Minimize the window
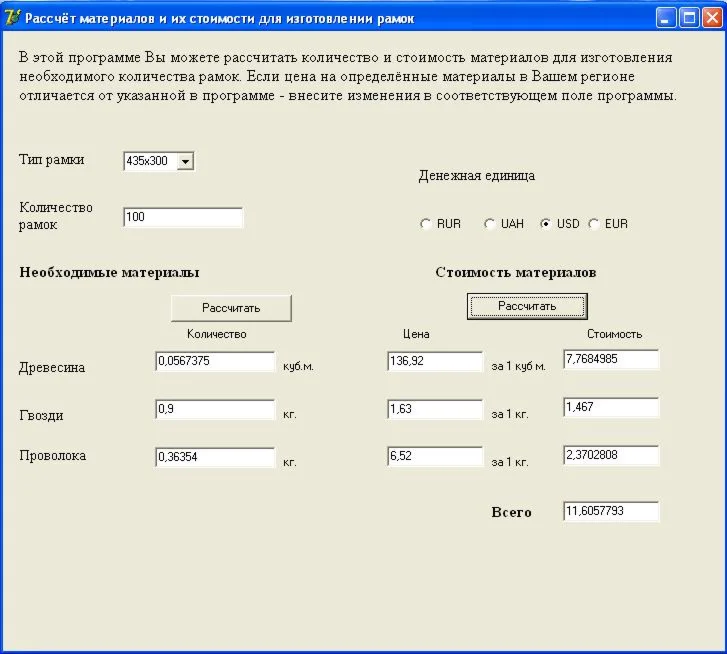Screen dimensions: 727x654 (666, 18)
